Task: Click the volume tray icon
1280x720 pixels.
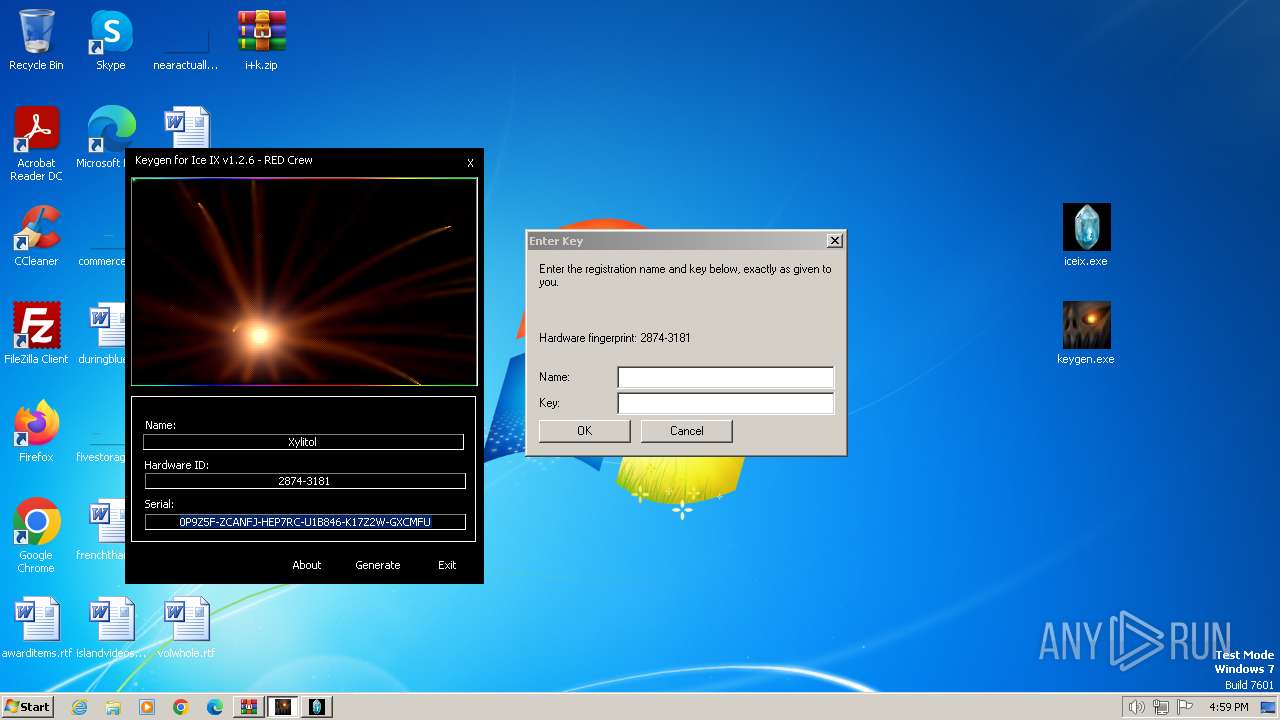Action: (1136, 707)
